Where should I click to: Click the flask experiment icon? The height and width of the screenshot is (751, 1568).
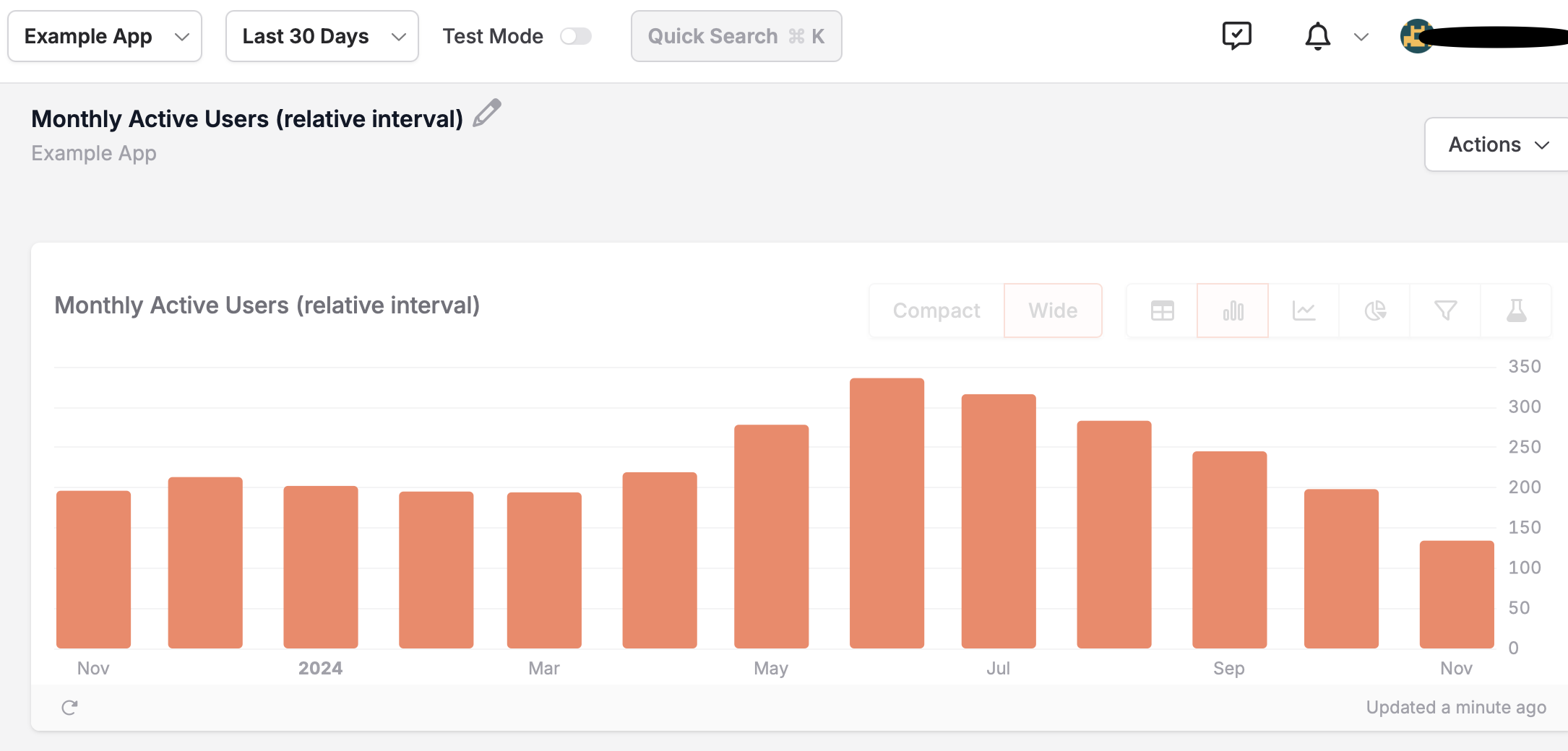point(1516,311)
